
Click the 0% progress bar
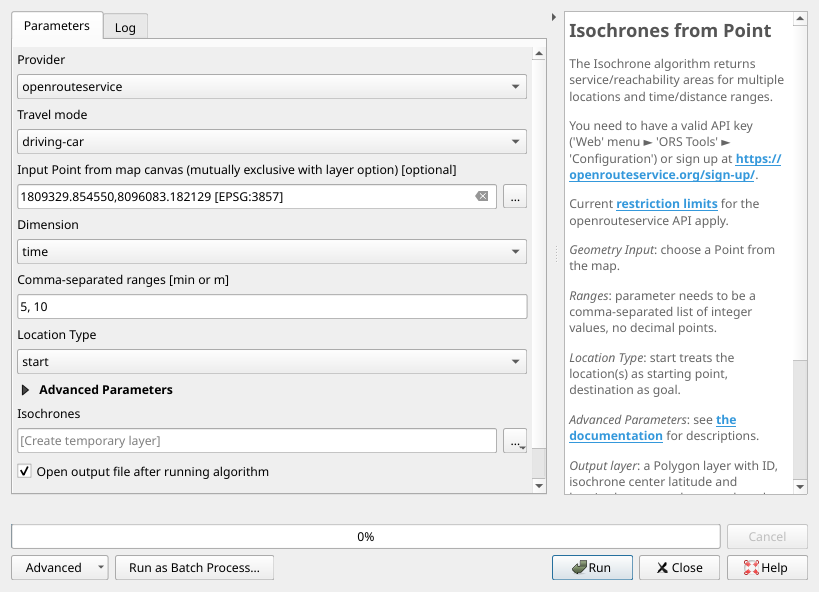(365, 537)
